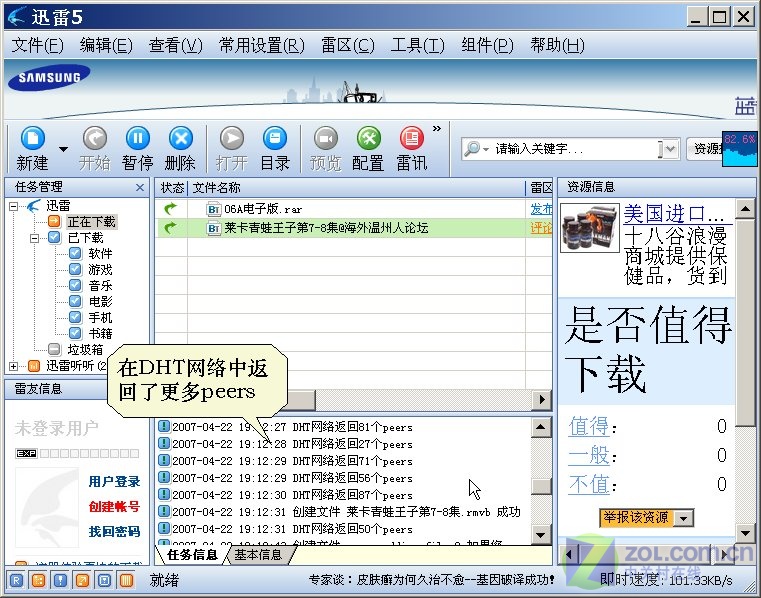Click the search magnifier icon
The image size is (761, 598).
coord(471,149)
